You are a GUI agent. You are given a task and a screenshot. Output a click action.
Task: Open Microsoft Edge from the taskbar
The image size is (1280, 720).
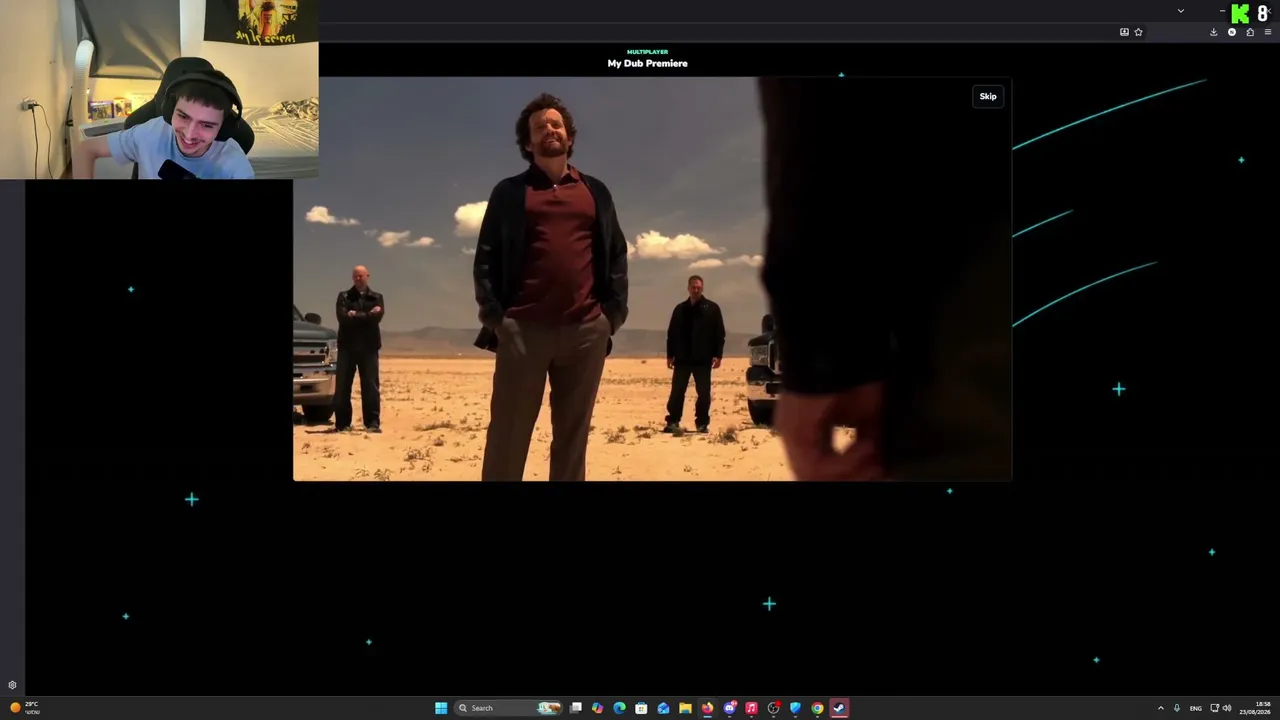(619, 708)
